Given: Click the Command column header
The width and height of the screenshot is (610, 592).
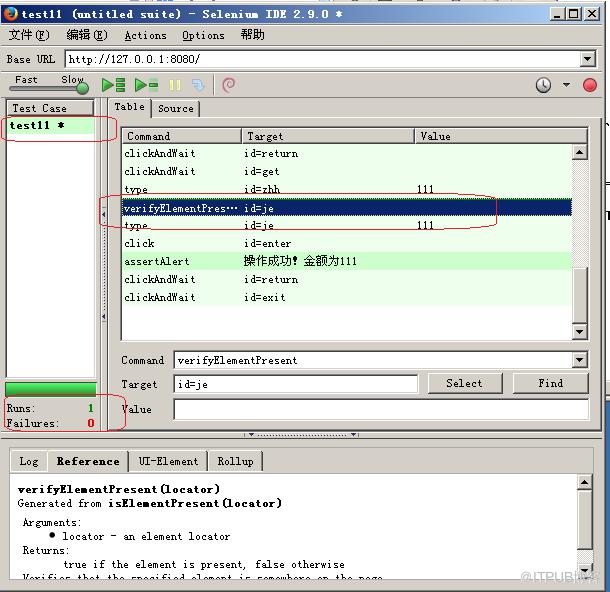Looking at the screenshot, I should 182,136.
